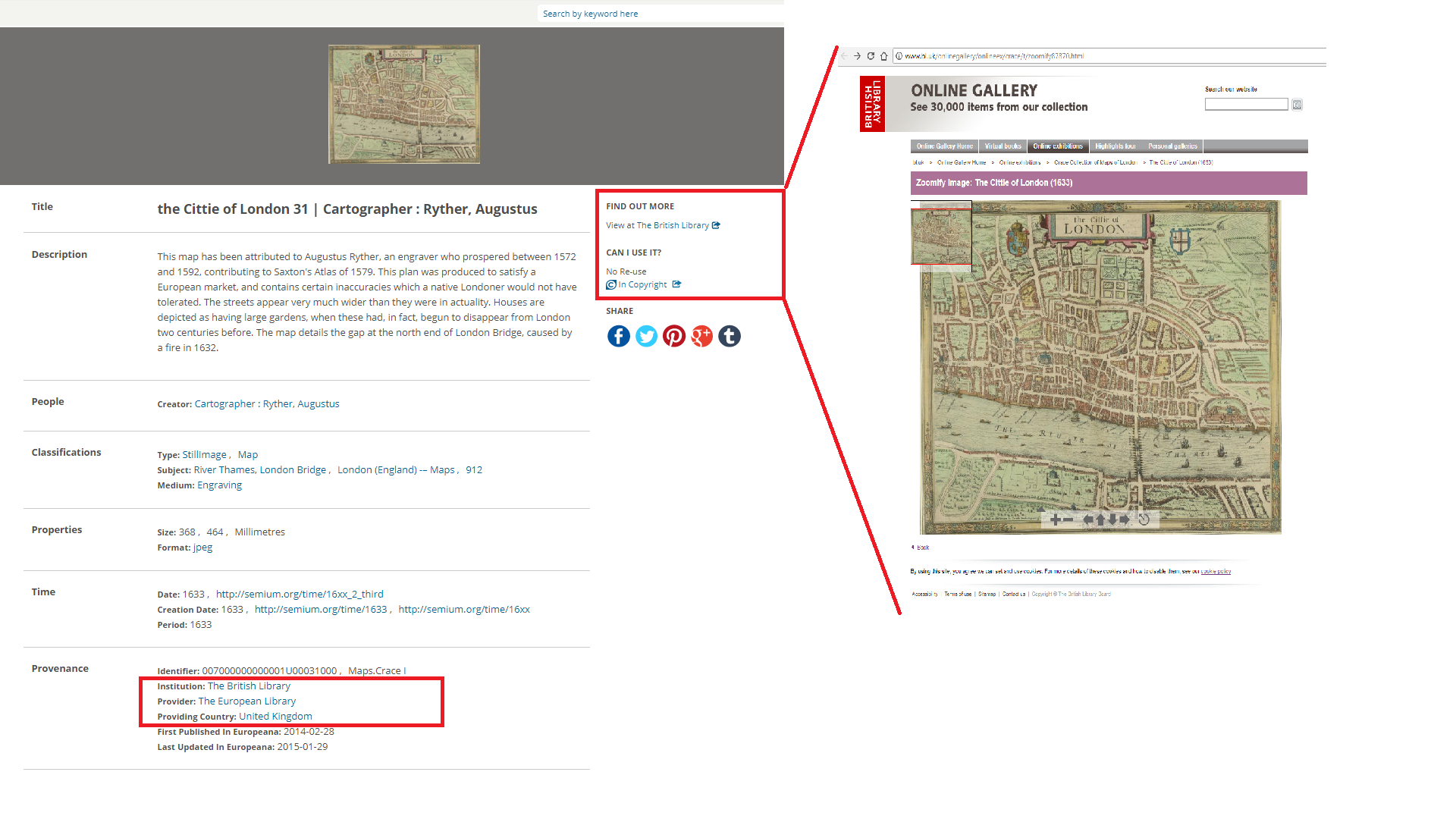Image resolution: width=1456 pixels, height=819 pixels.
Task: Click Crace Collection of Maps breadcrumb
Action: 1095,162
